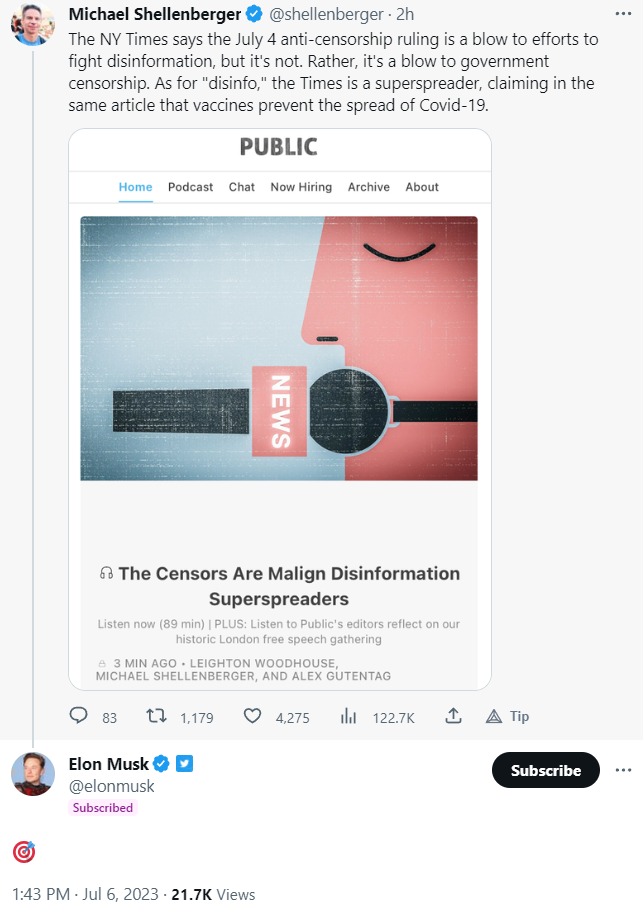The width and height of the screenshot is (643, 911).
Task: Open the view analytics bar chart icon
Action: click(349, 716)
